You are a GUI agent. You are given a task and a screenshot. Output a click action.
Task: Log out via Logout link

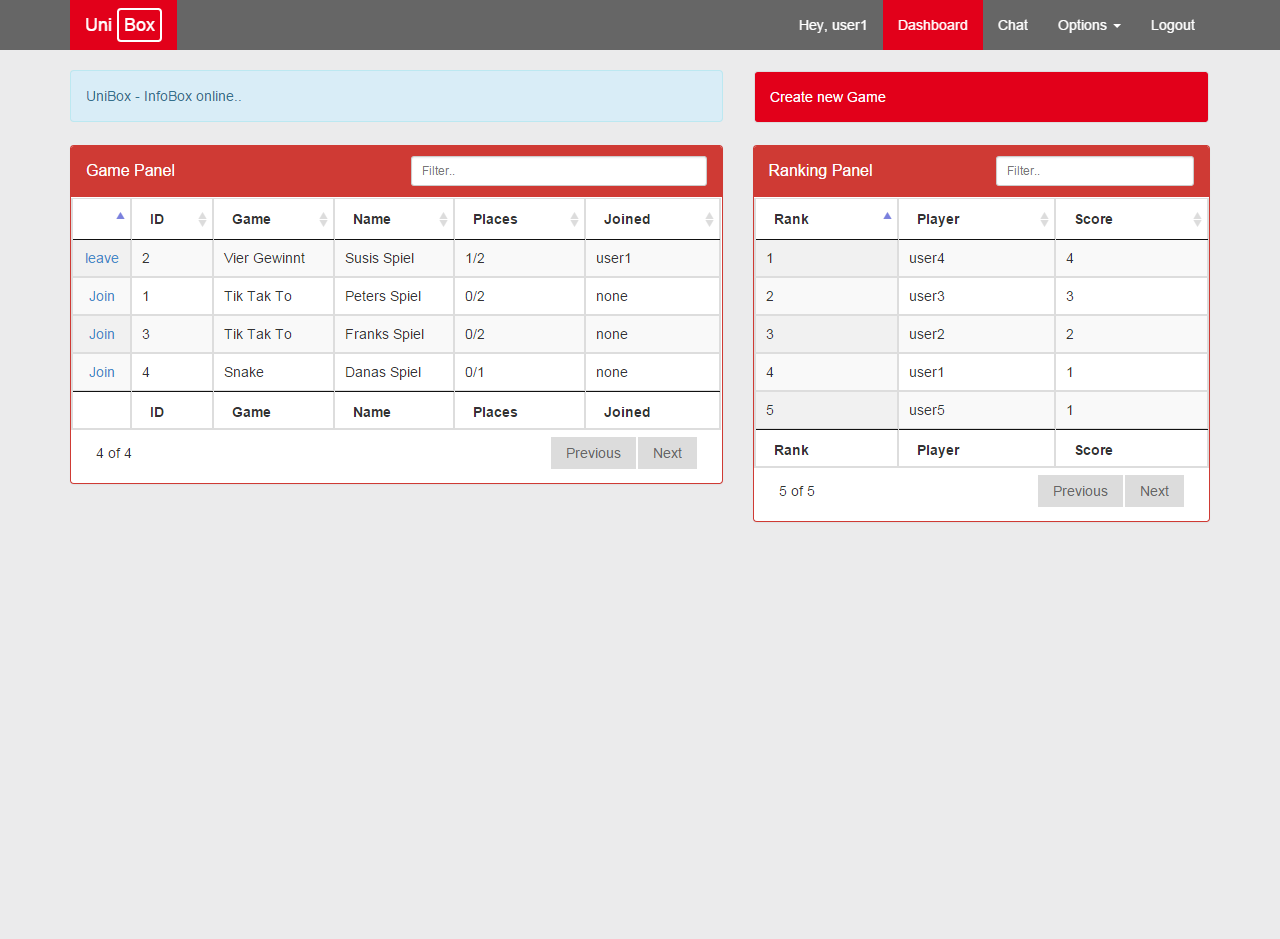click(x=1173, y=25)
